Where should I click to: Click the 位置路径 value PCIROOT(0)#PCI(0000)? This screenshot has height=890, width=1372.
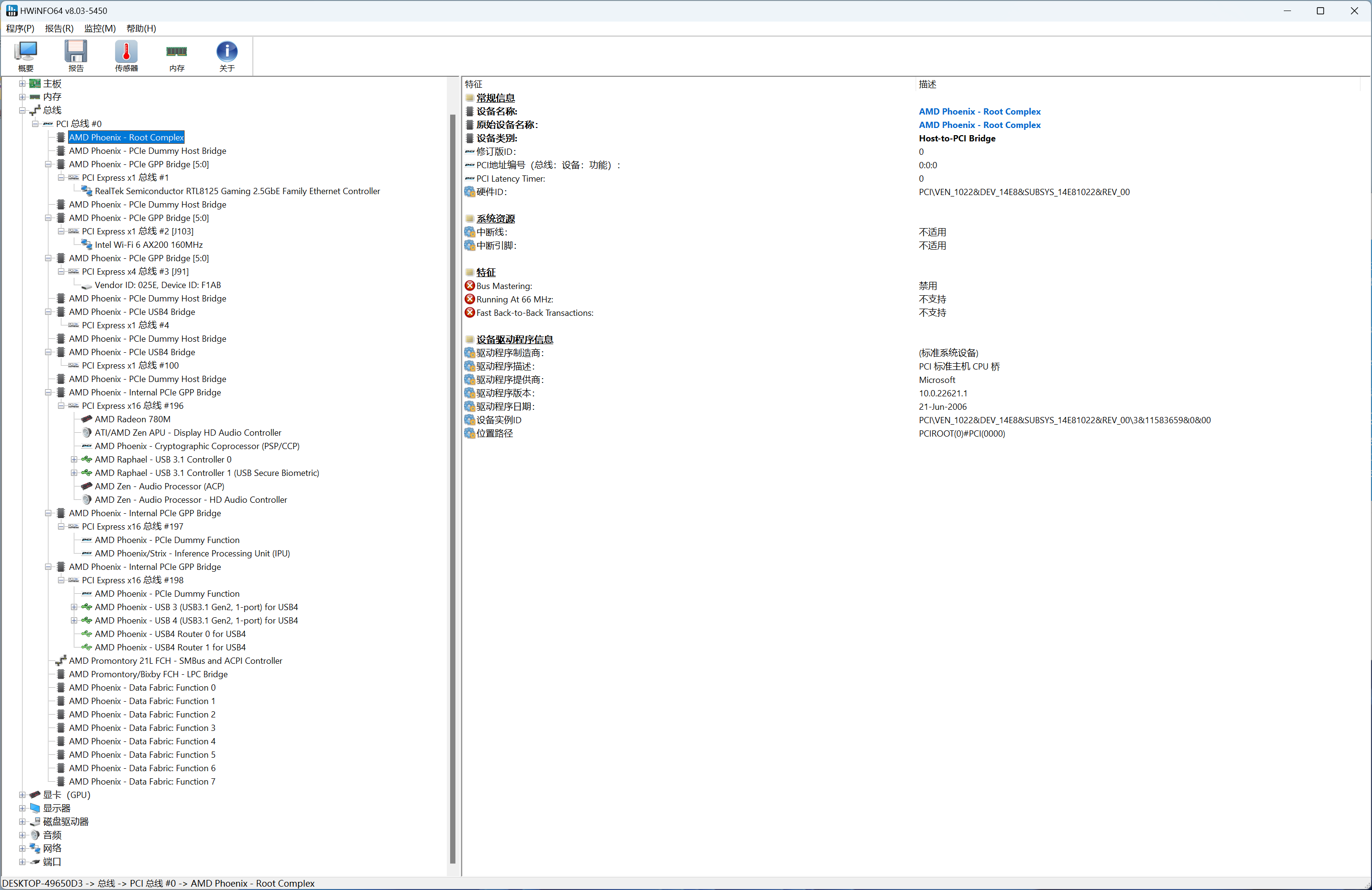click(962, 433)
